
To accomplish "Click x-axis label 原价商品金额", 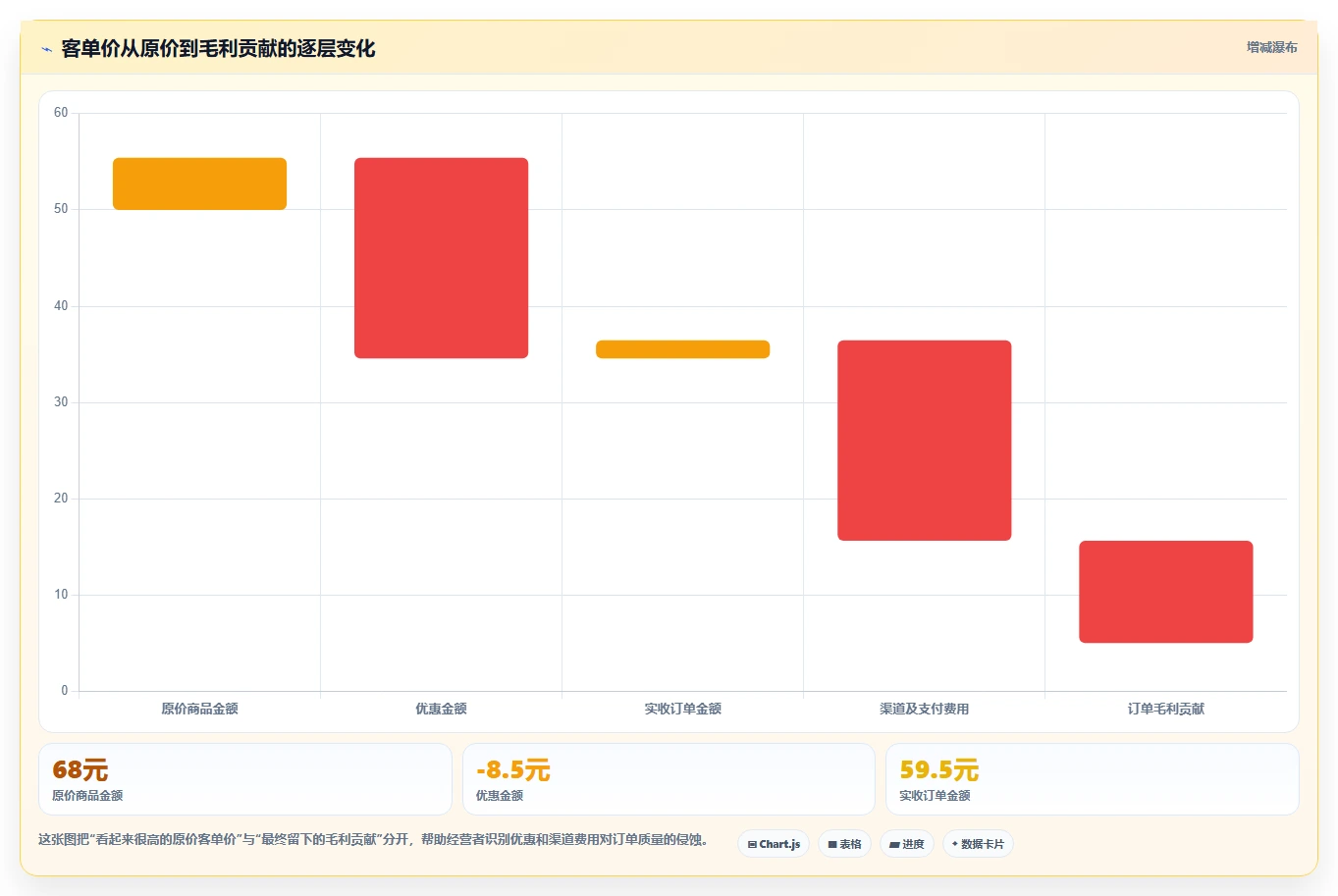I will 199,709.
